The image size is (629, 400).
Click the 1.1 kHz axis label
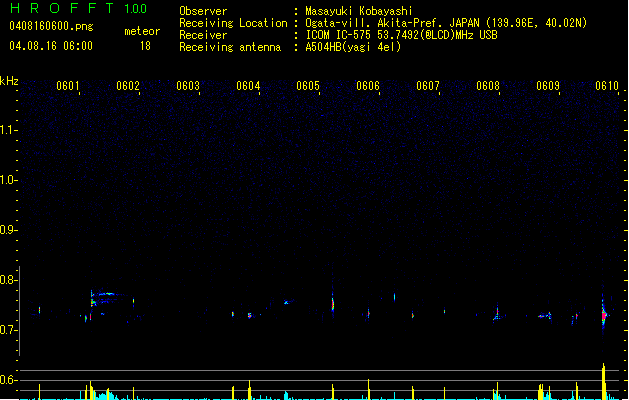pos(7,130)
